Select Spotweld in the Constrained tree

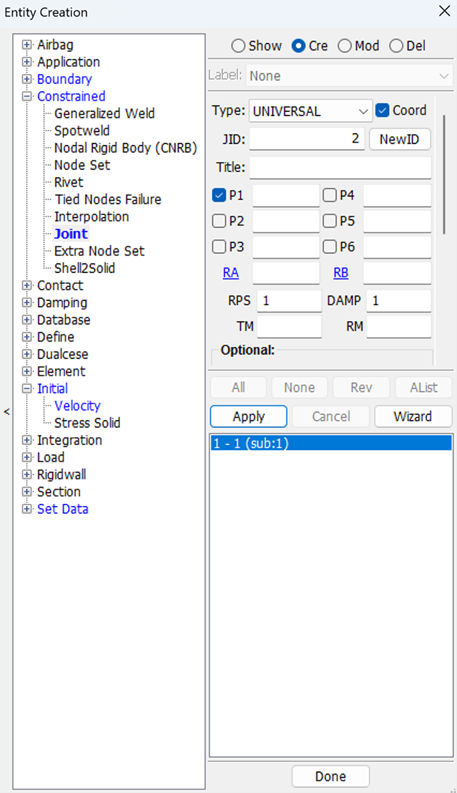pos(82,131)
